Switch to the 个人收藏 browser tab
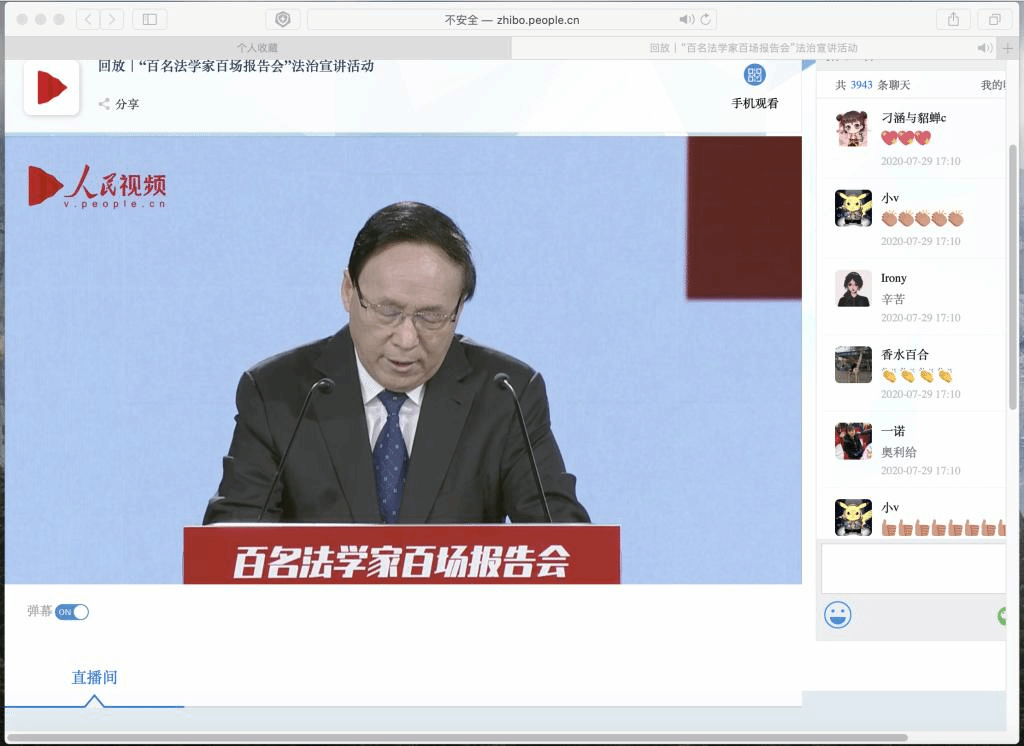 point(257,48)
